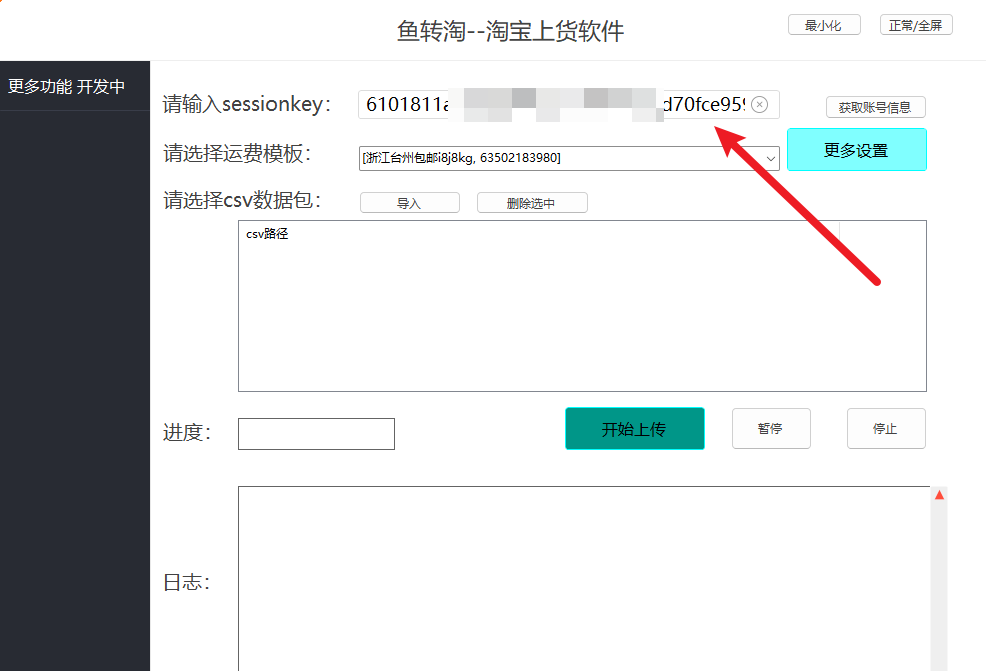This screenshot has height=671, width=986.
Task: Click the 获取账号信息 button
Action: (x=875, y=108)
